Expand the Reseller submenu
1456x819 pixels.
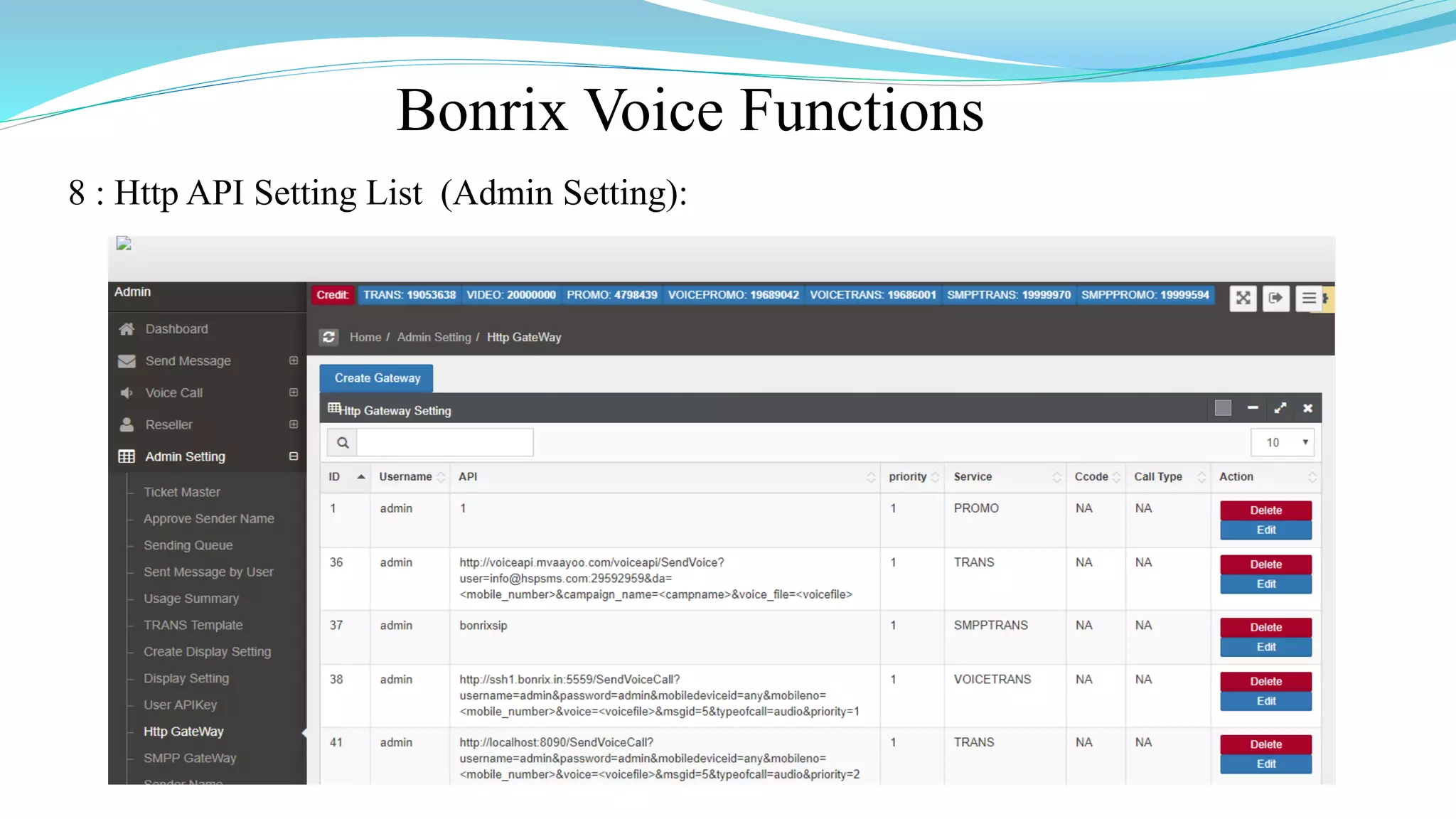pyautogui.click(x=294, y=424)
